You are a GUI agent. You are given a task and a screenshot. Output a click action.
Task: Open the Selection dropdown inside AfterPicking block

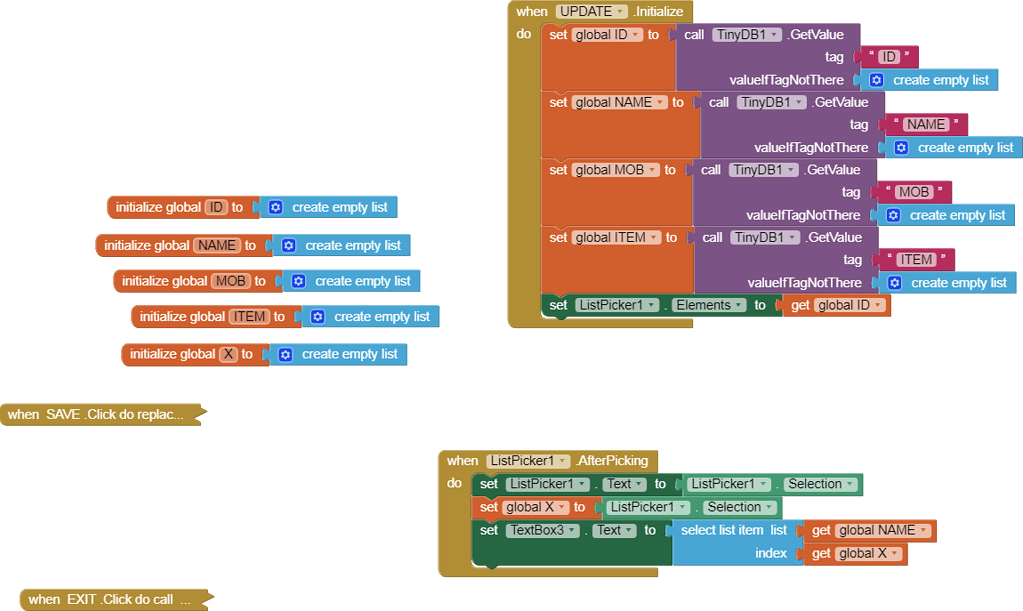[849, 484]
